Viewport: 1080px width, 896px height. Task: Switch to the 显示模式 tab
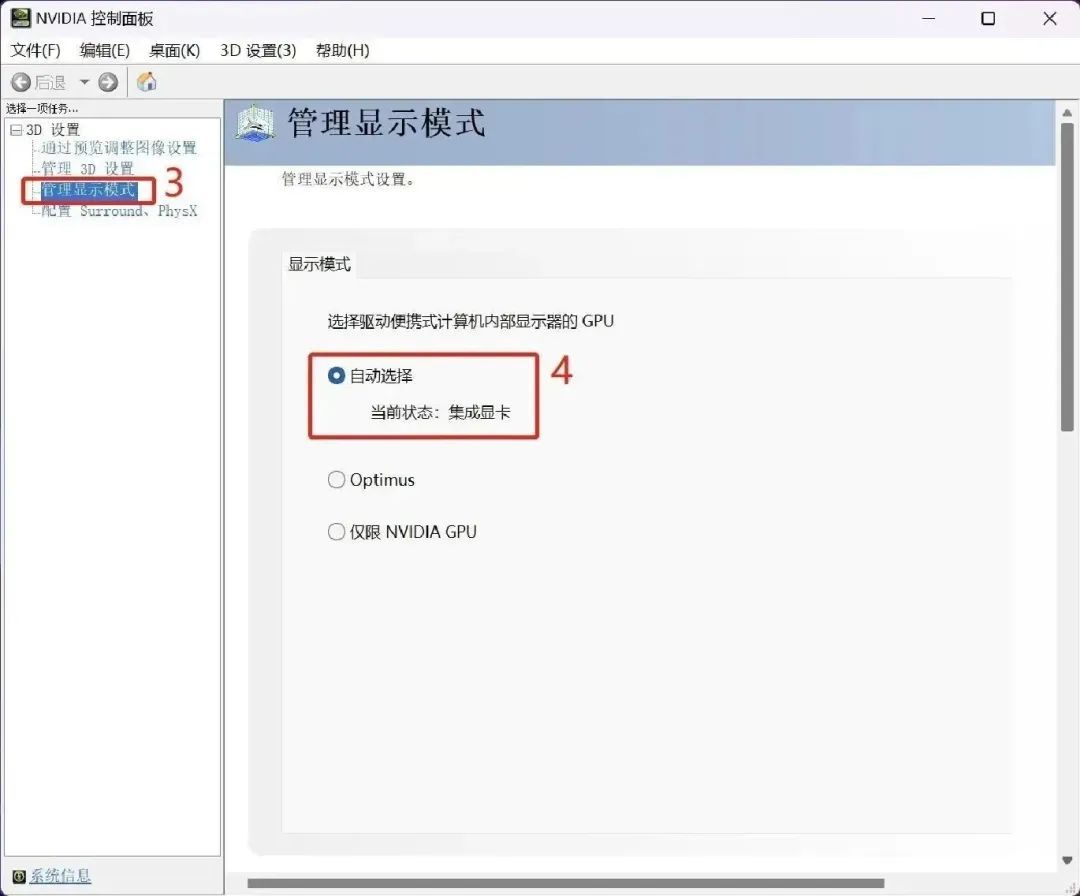point(319,264)
